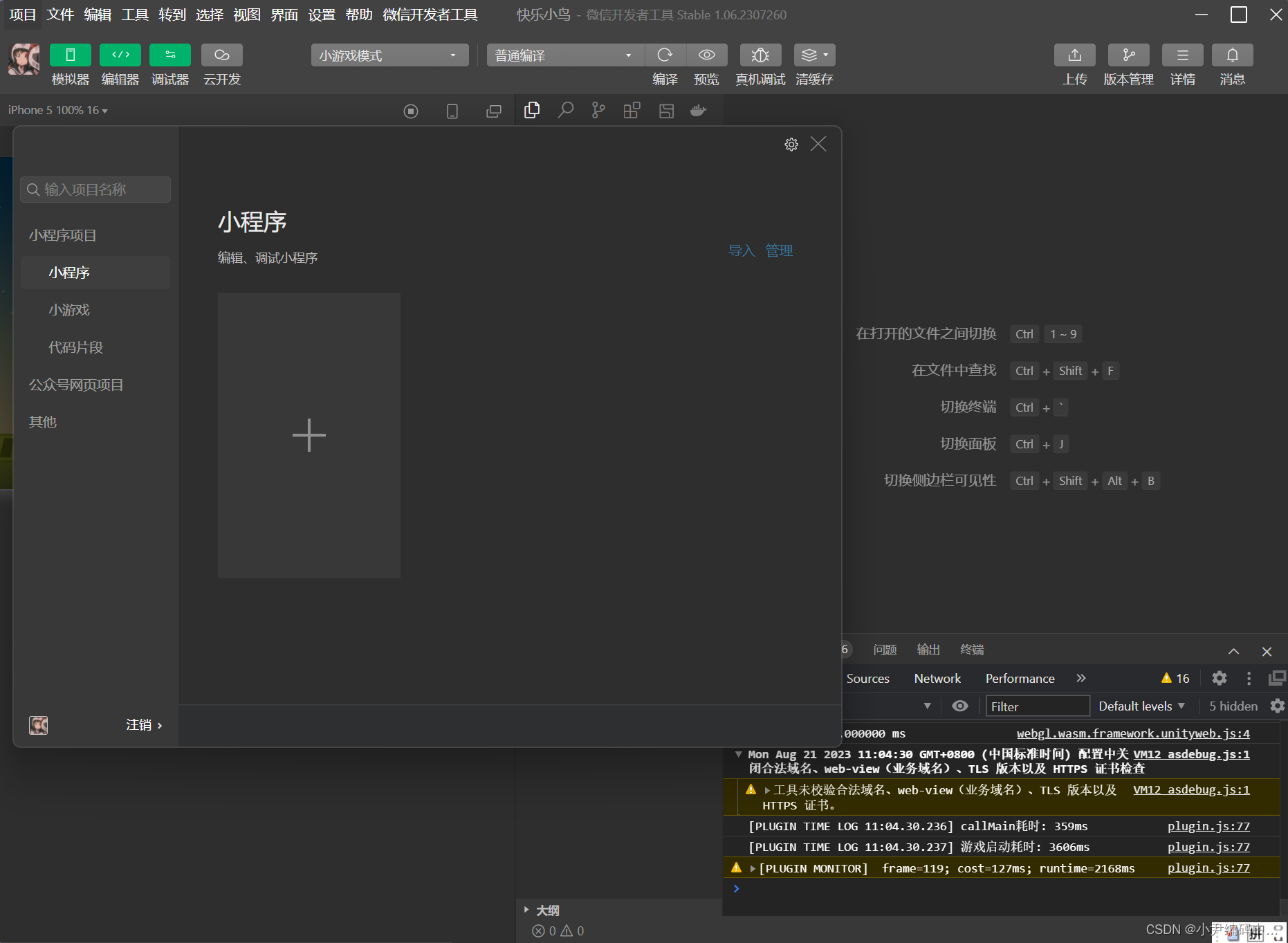The width and height of the screenshot is (1288, 943).
Task: Switch to the Sources devtools tab
Action: 868,679
